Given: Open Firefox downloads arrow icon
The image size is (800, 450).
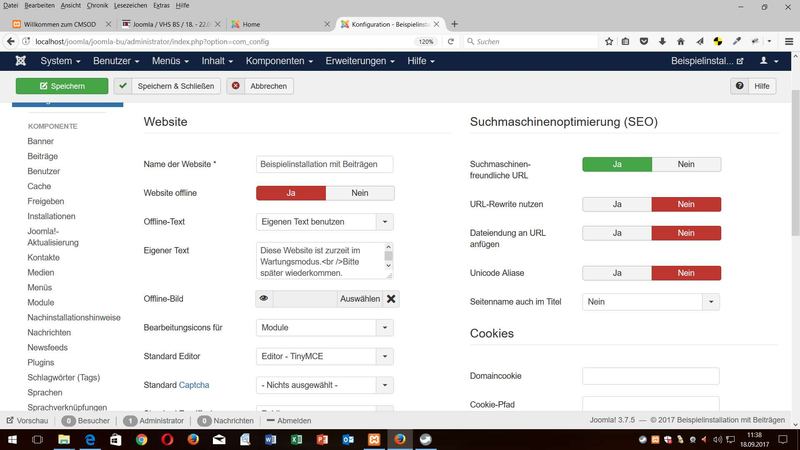Looking at the screenshot, I should point(662,41).
